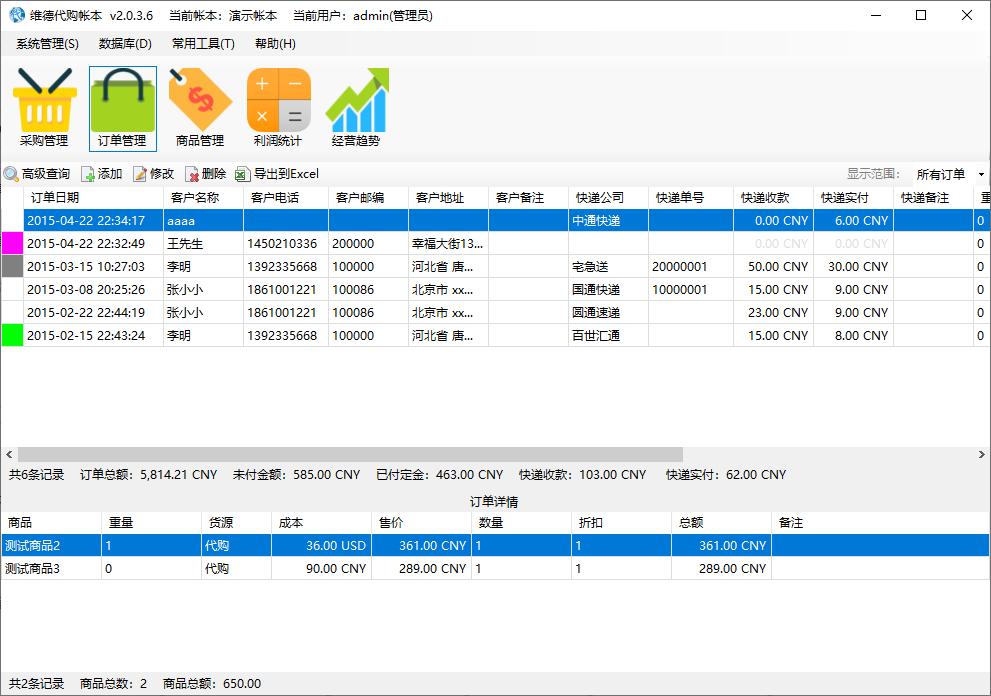Open 利润统计 calculator icon

pos(278,101)
